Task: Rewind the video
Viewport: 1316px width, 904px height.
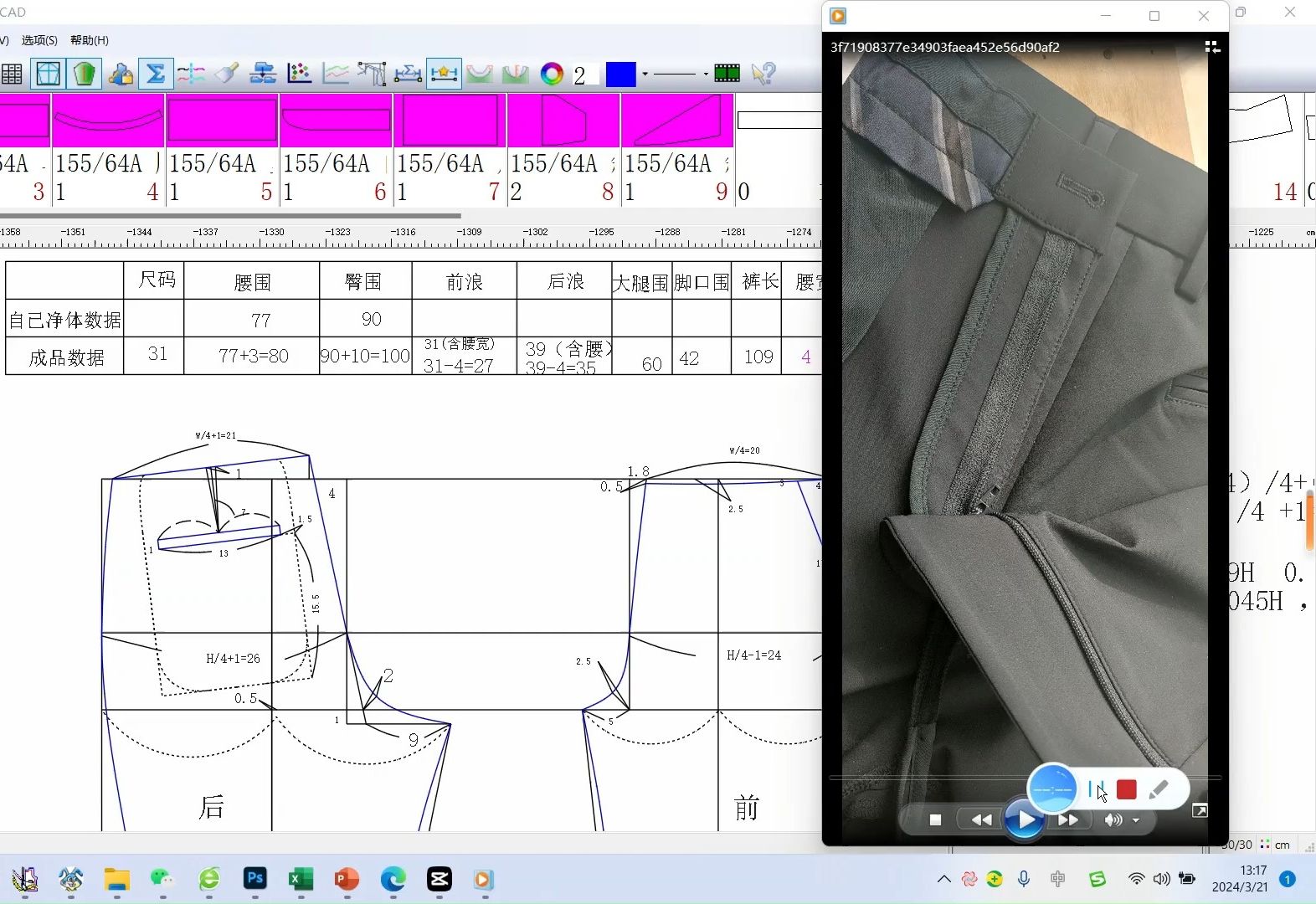Action: tap(981, 820)
